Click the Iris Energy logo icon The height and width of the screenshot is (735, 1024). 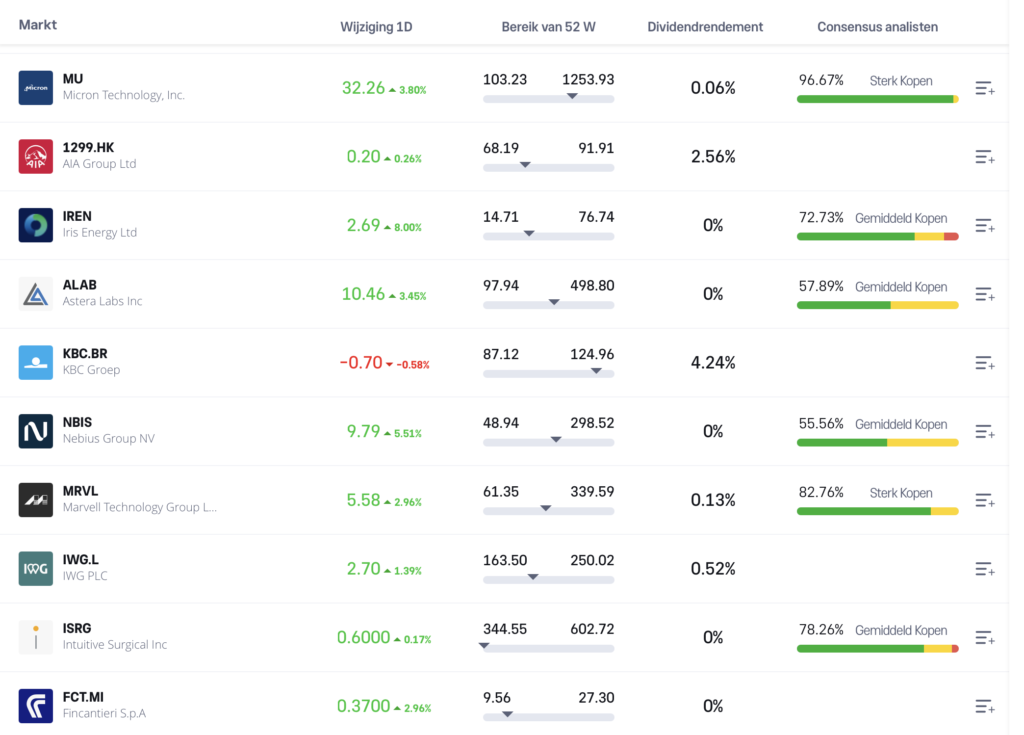click(x=36, y=225)
